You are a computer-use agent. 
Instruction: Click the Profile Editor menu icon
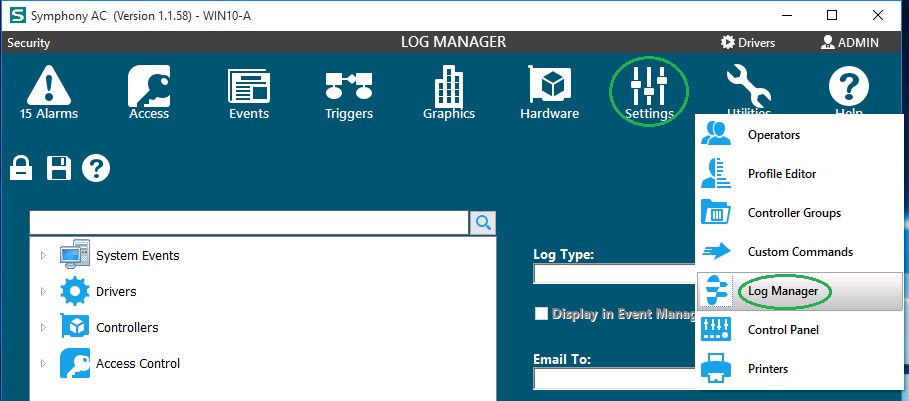coord(716,173)
